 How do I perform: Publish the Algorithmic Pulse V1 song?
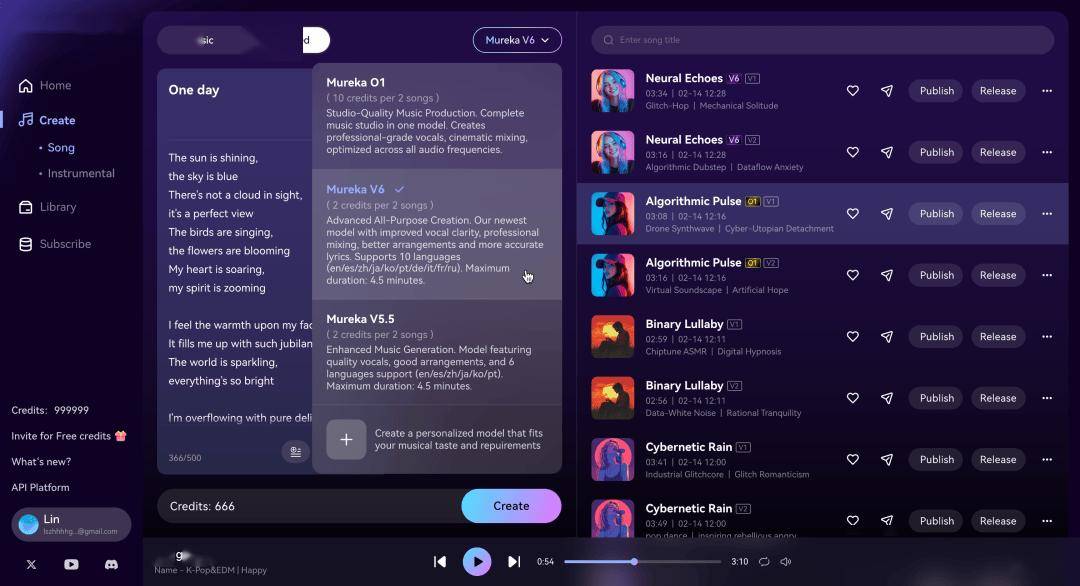pyautogui.click(x=937, y=213)
